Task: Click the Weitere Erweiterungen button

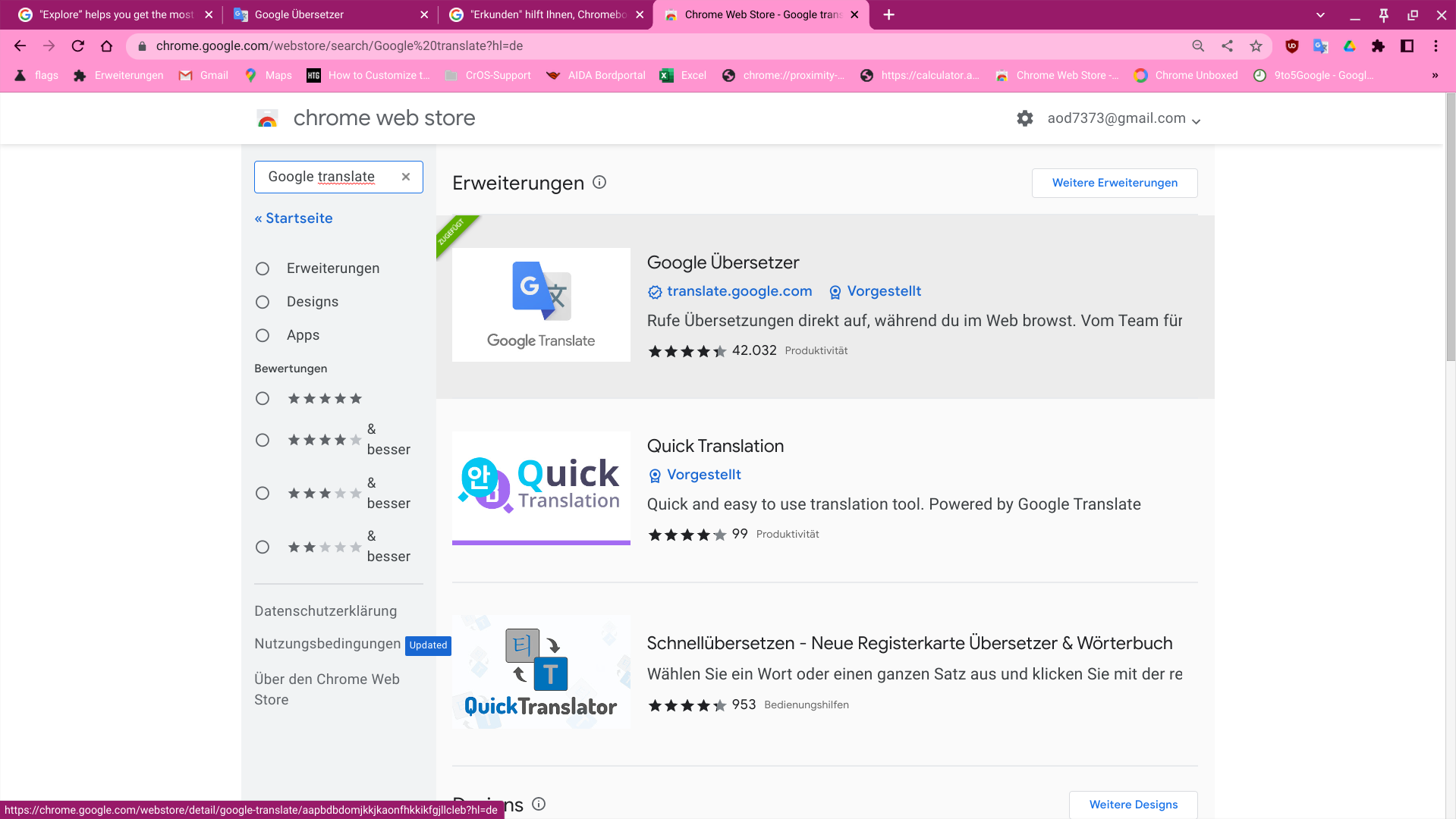Action: tap(1114, 183)
